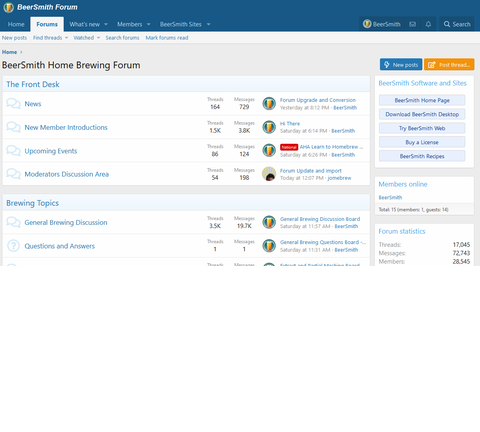The height and width of the screenshot is (432, 480).
Task: Open Forum Upgrade and Conversion thread
Action: point(318,100)
